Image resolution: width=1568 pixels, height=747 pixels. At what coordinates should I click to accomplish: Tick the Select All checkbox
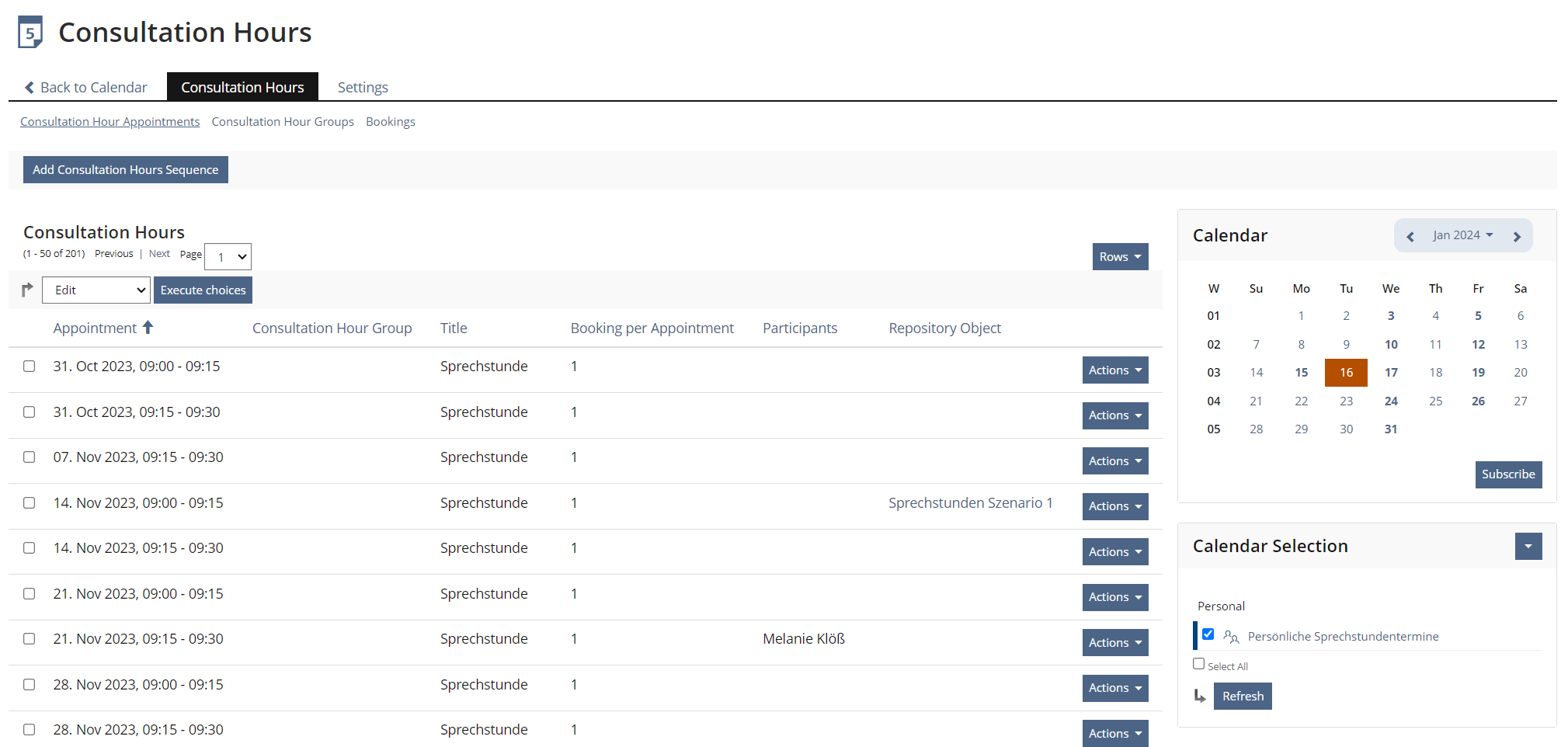tap(1199, 664)
